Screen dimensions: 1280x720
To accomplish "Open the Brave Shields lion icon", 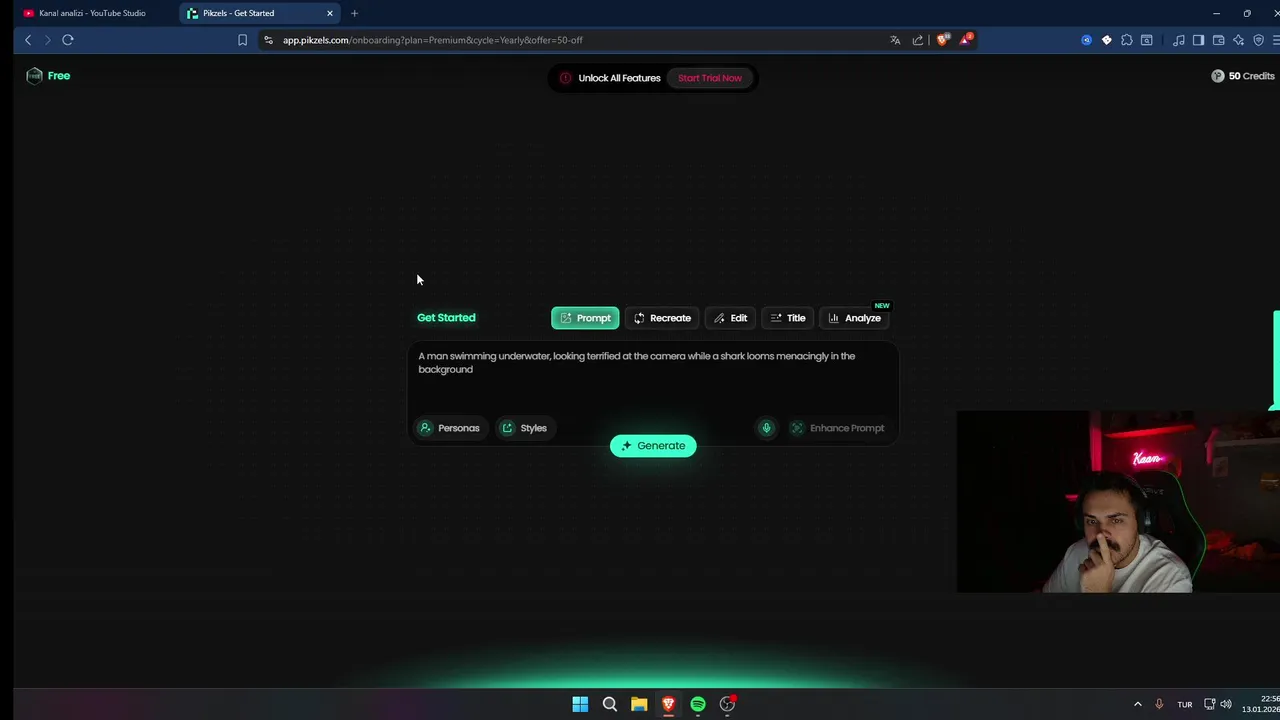I will 942,40.
